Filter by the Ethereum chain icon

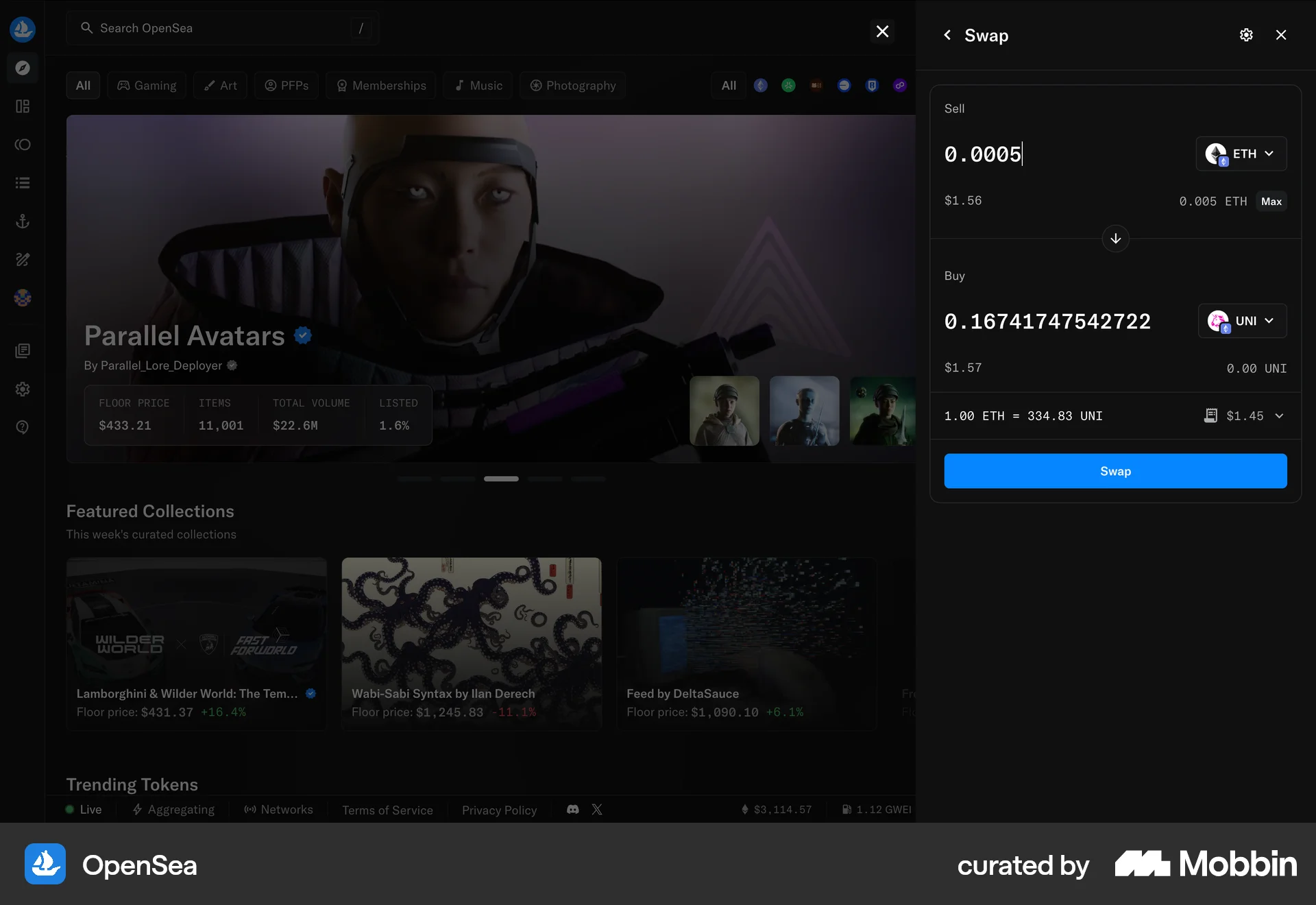(761, 86)
